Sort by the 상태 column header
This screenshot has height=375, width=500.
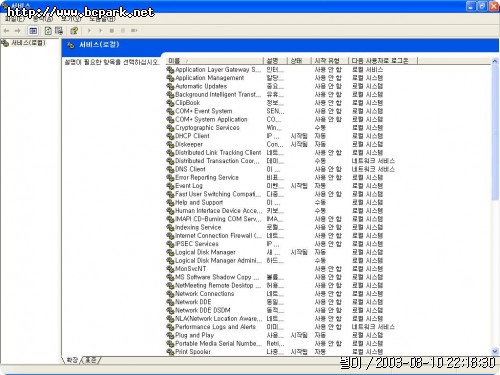point(299,61)
